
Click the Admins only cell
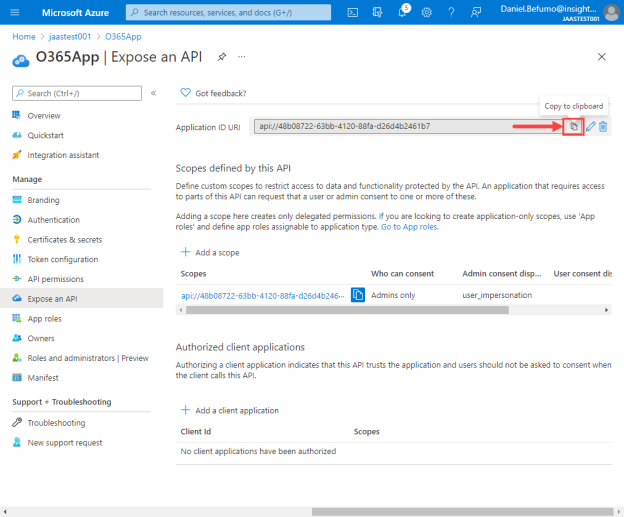point(393,295)
